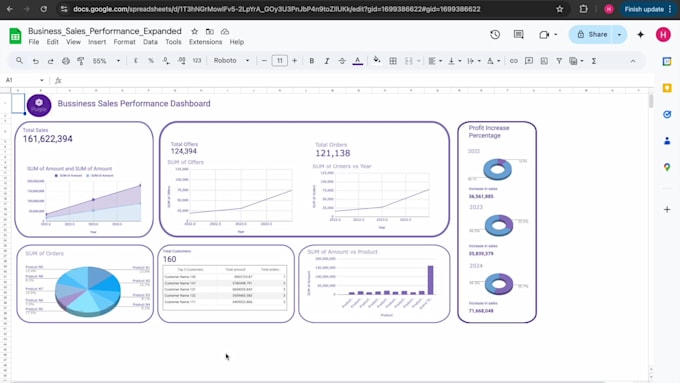Decrease the font size

pos(264,61)
